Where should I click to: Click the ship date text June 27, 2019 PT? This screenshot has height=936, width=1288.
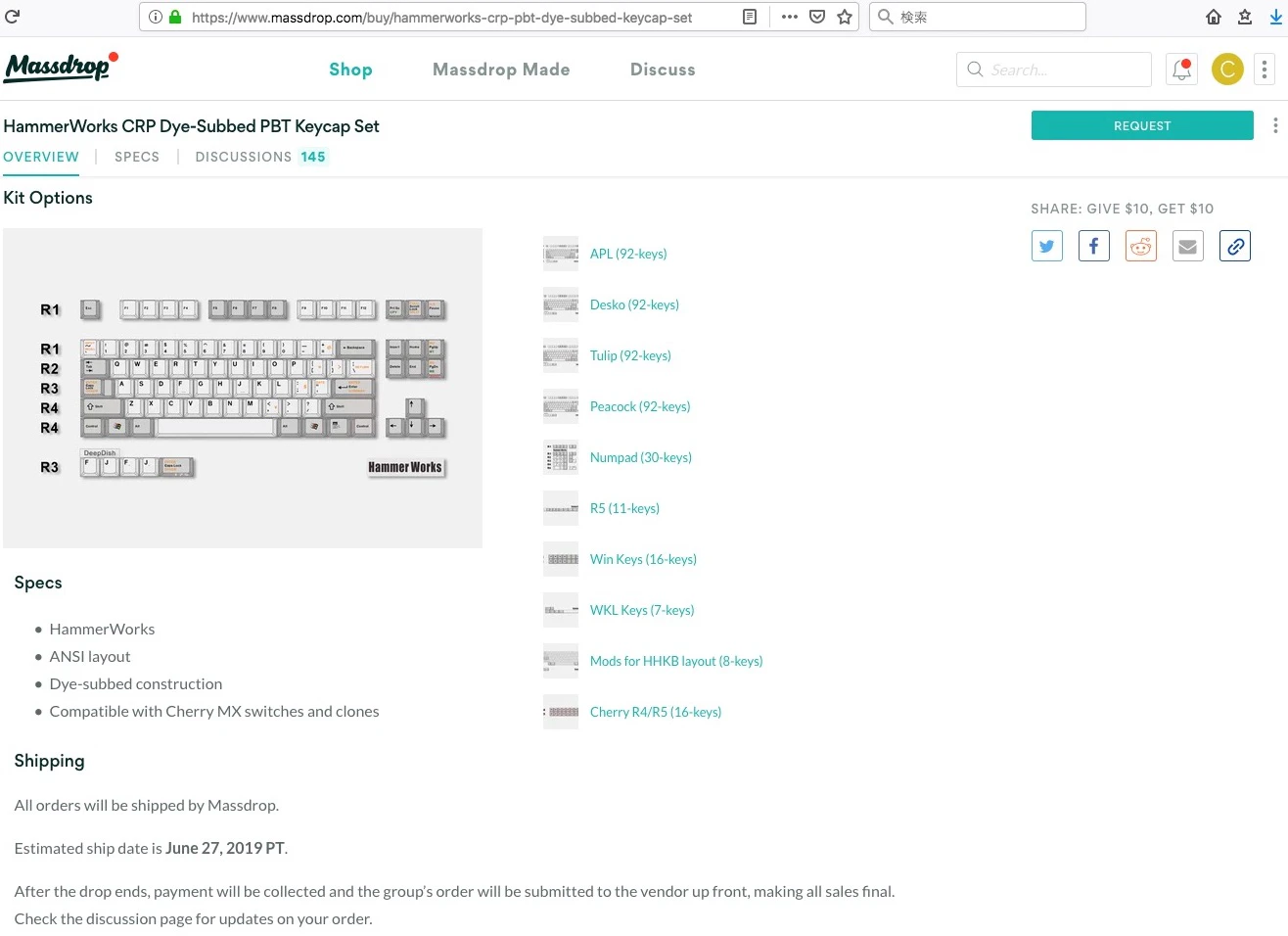[x=225, y=848]
